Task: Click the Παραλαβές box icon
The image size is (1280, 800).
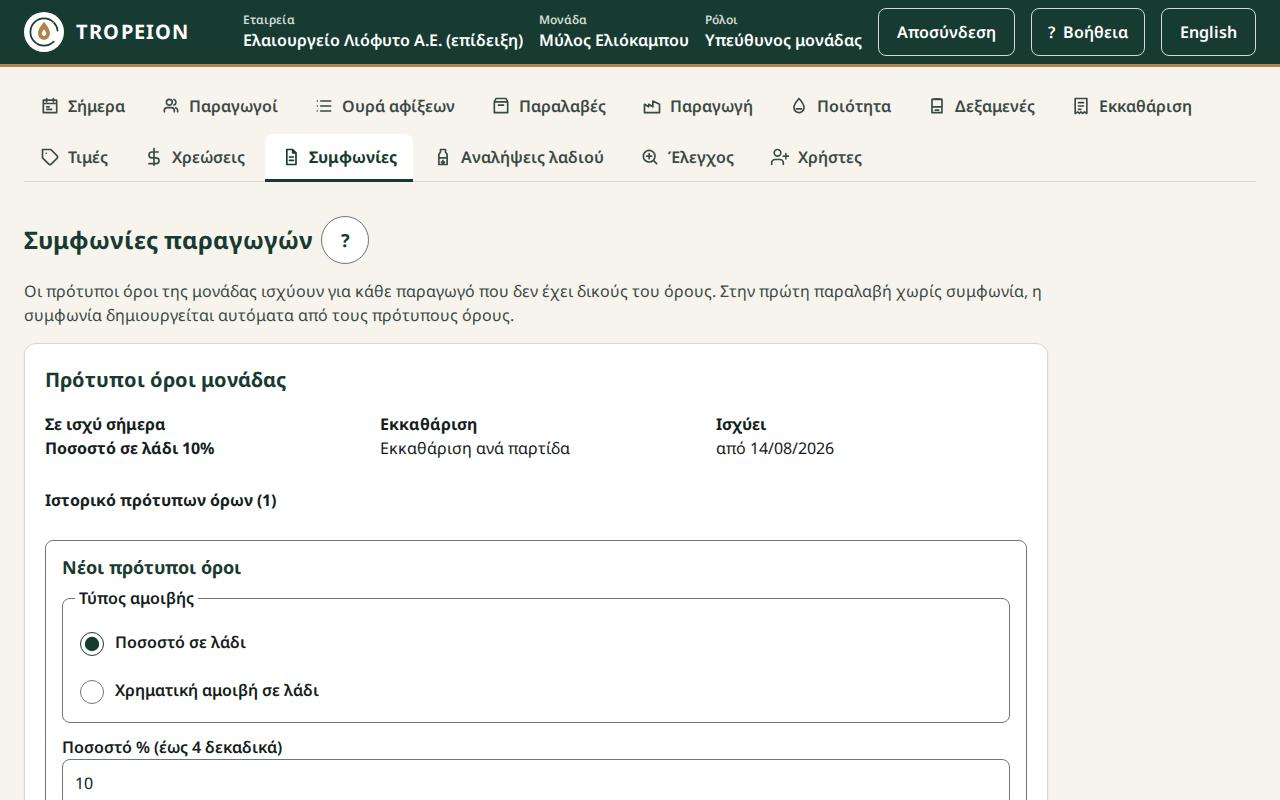Action: [501, 106]
